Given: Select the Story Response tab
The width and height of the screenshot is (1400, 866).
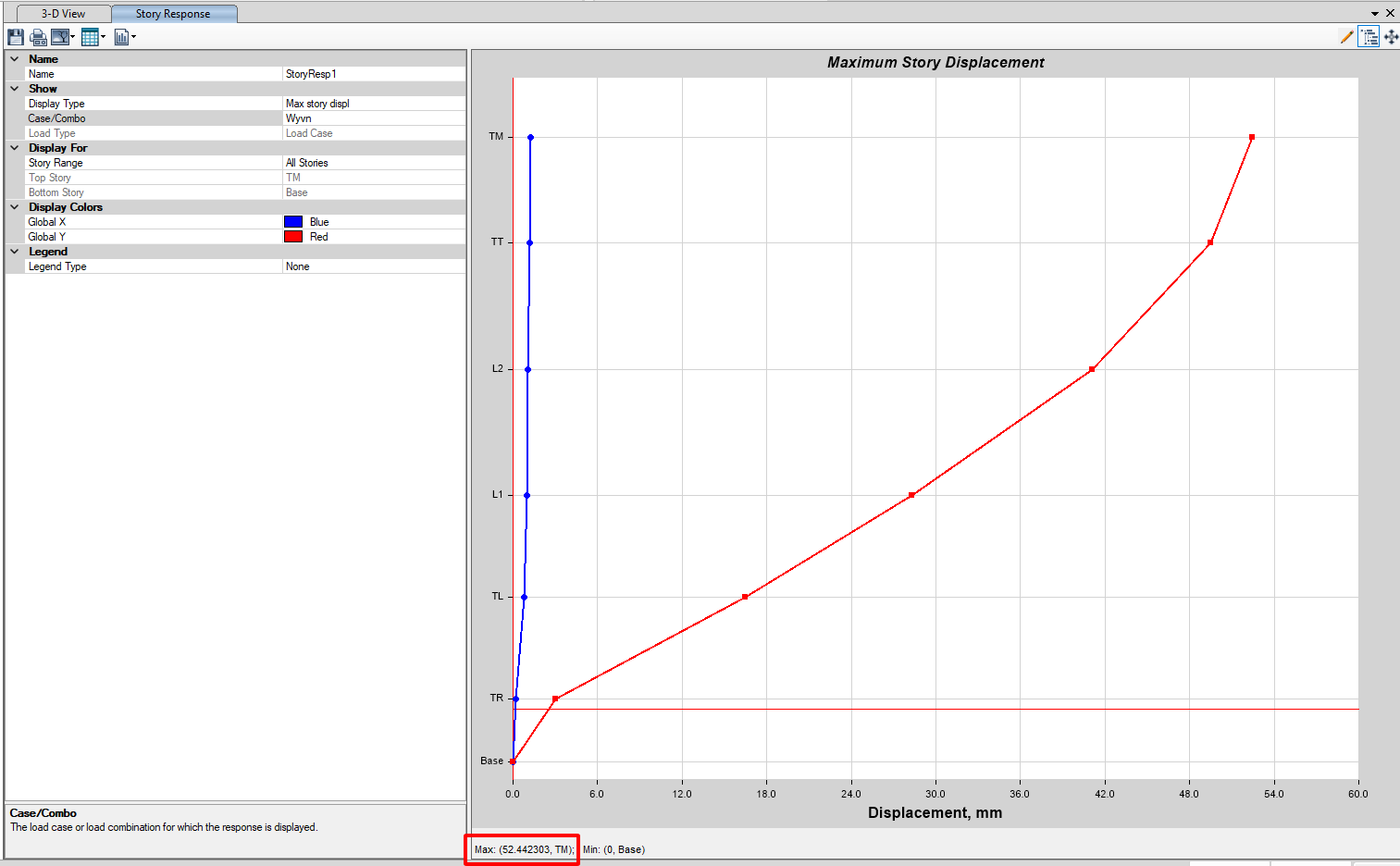Looking at the screenshot, I should click(x=173, y=14).
